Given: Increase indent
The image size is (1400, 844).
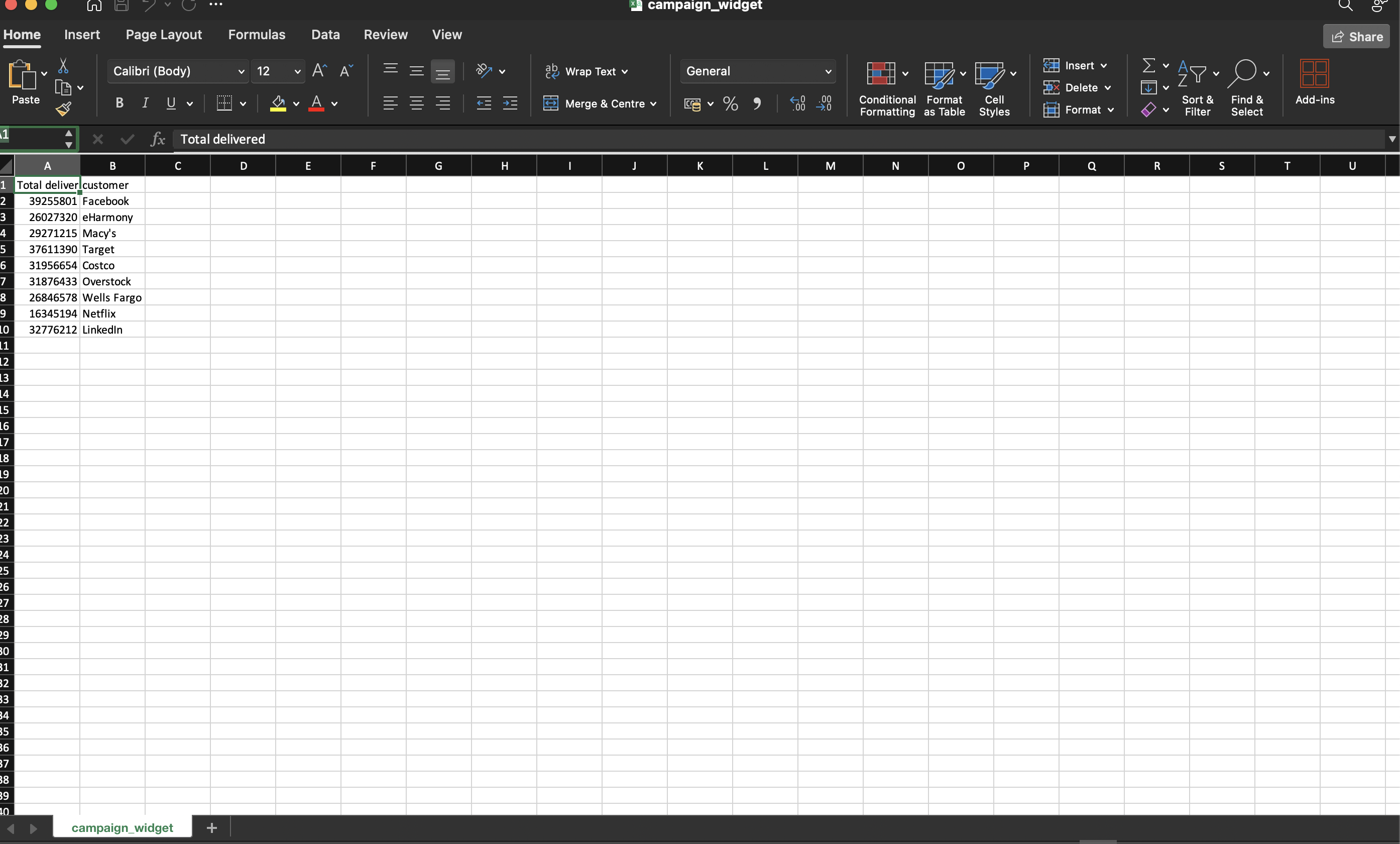Looking at the screenshot, I should pos(510,103).
